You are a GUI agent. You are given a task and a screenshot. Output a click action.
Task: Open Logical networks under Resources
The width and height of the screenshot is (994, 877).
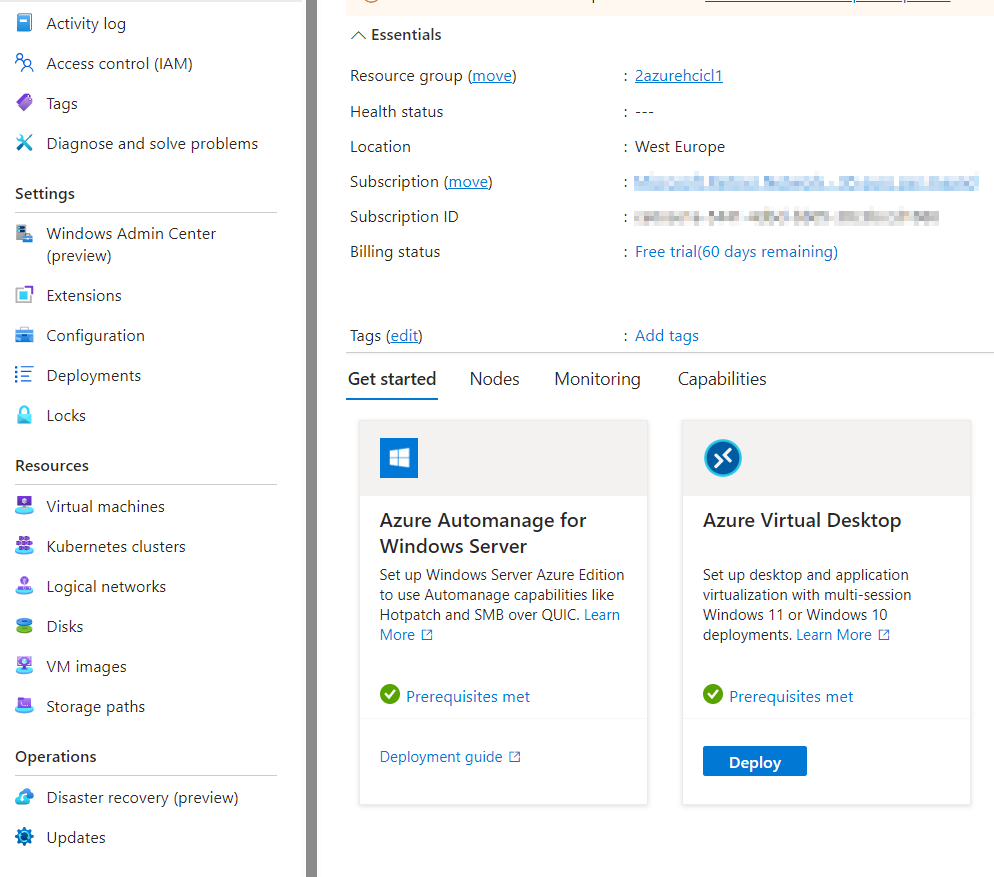pos(106,586)
